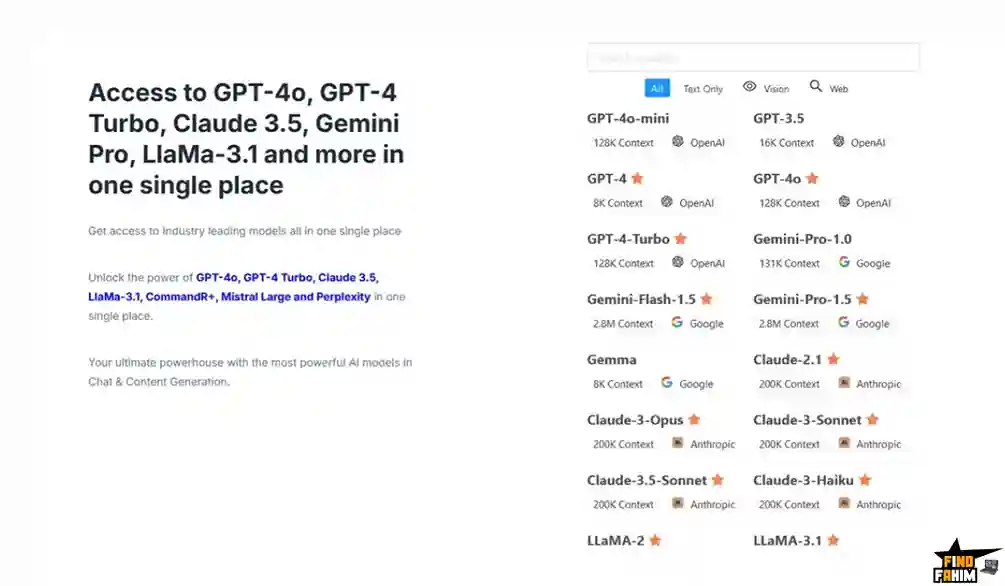Click the OpenAI logo under GPT-4o-mini
Image resolution: width=1005 pixels, height=586 pixels.
pos(678,142)
